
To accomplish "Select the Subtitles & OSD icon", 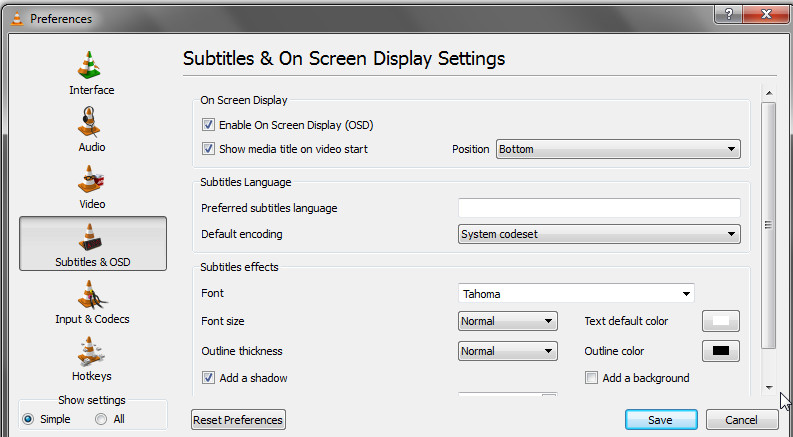I will click(92, 238).
